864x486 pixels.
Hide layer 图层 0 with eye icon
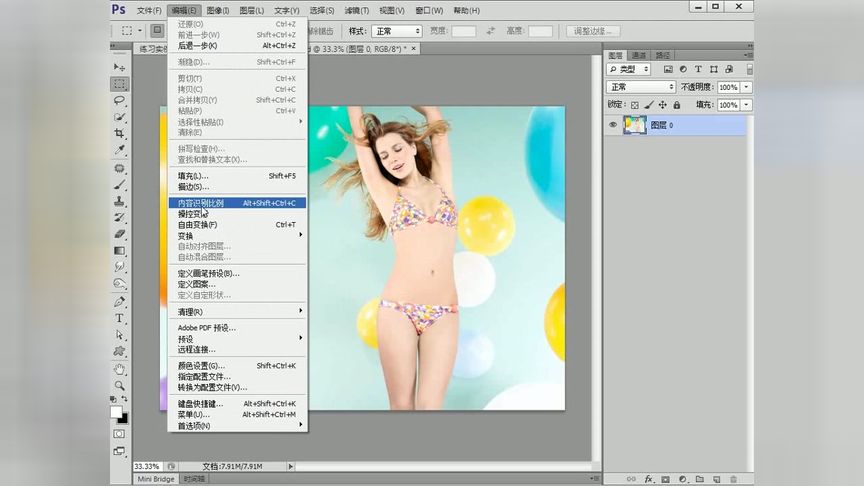point(613,125)
